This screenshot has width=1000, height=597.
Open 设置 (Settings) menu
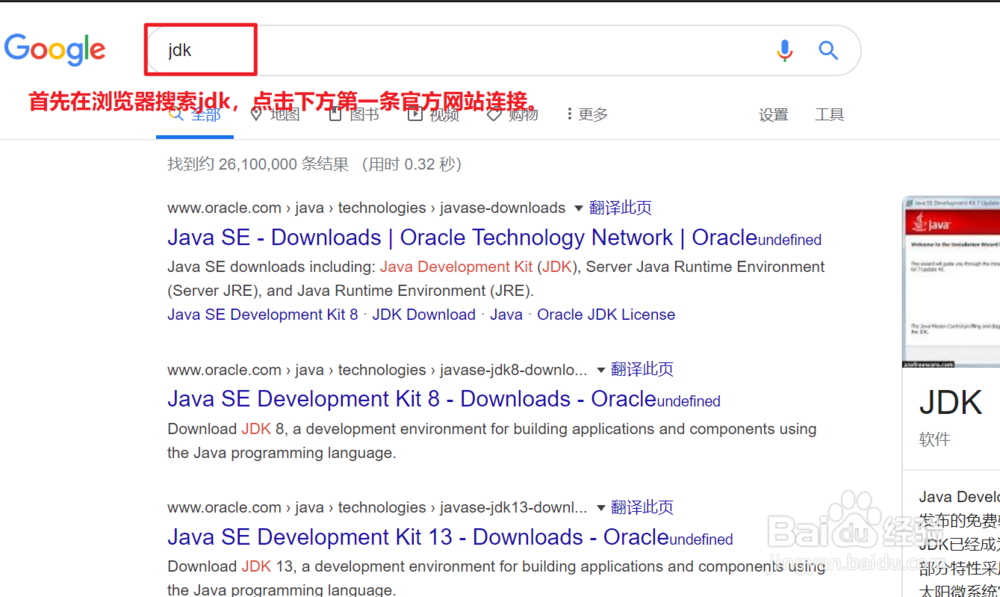click(x=774, y=115)
